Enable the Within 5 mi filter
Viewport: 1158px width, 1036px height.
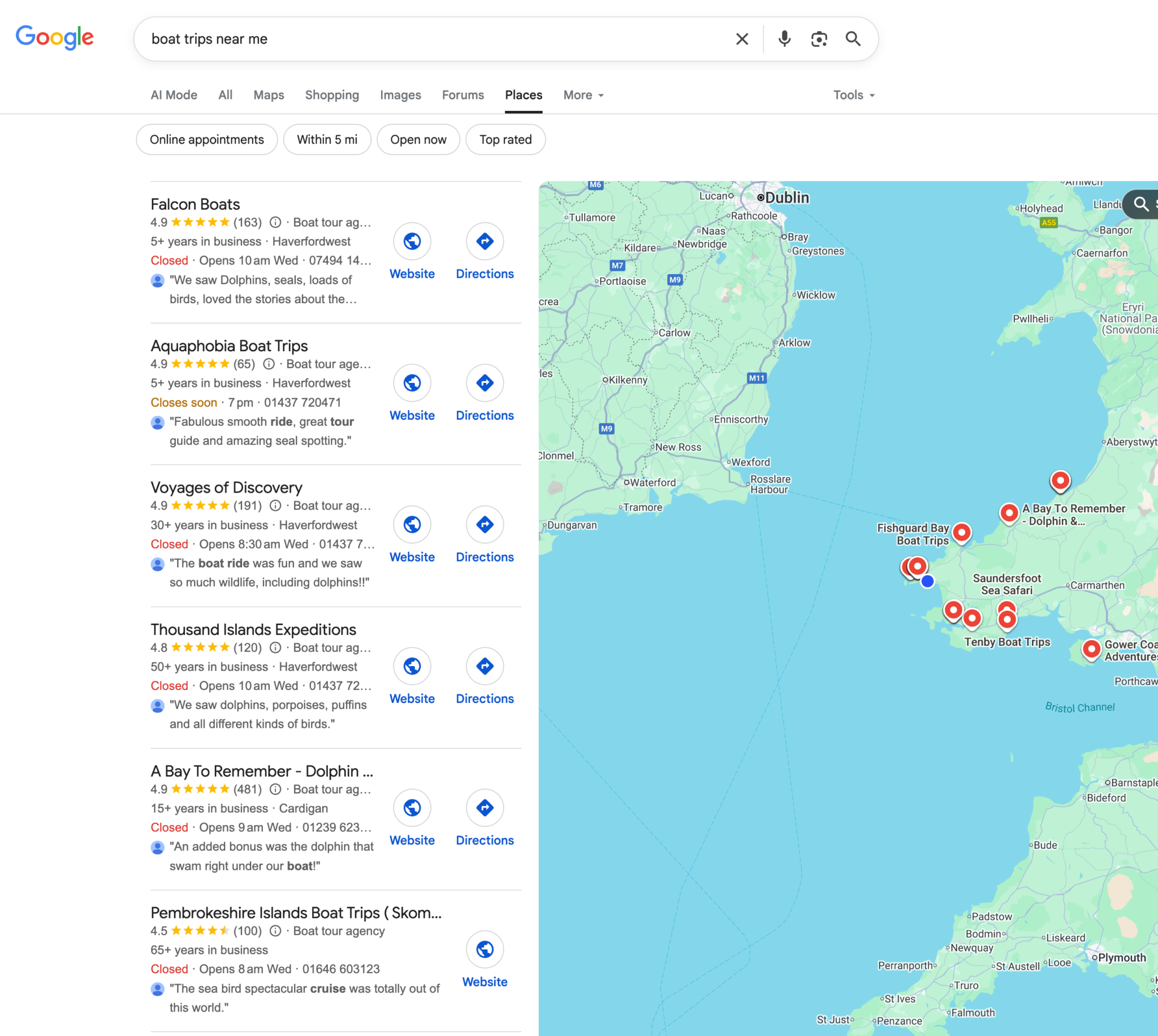(327, 140)
